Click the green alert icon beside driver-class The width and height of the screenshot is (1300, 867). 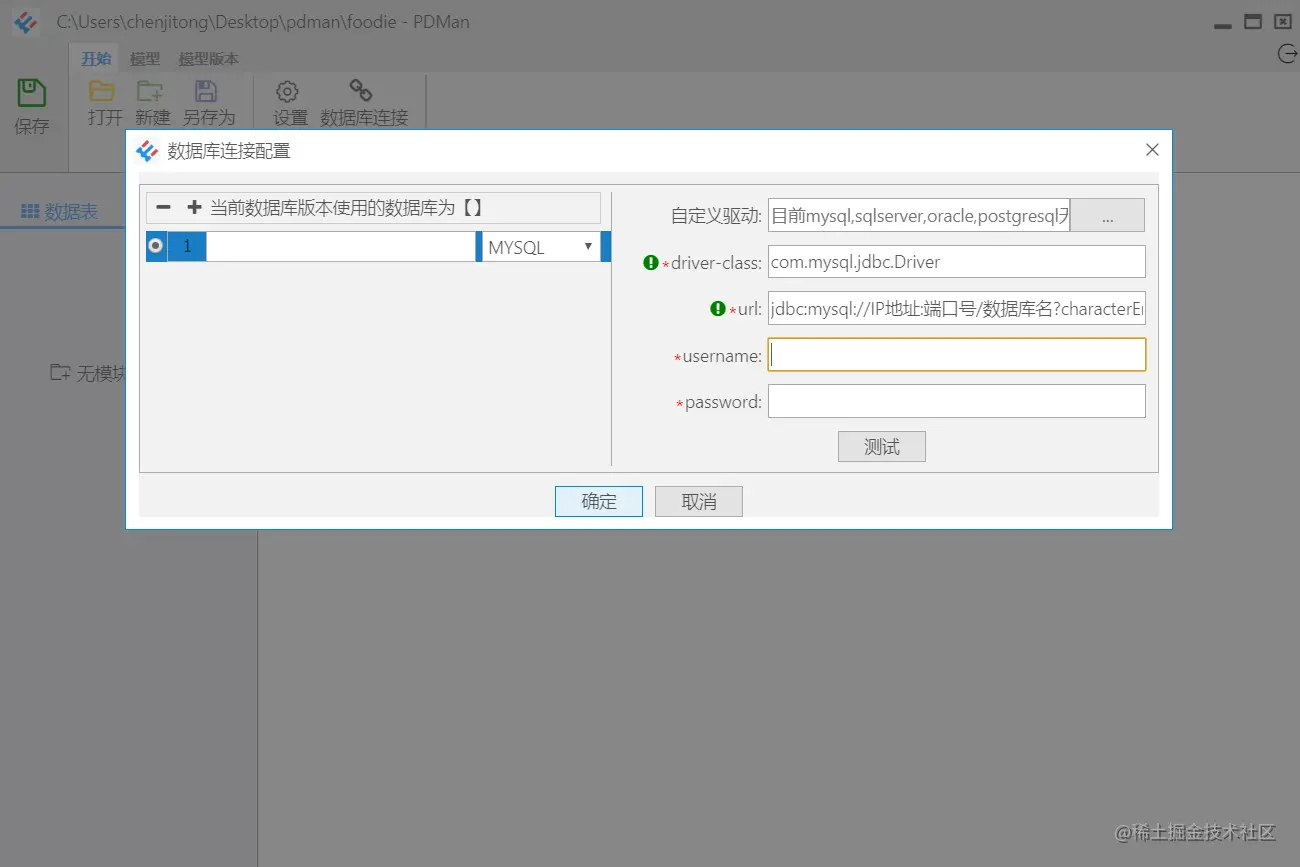point(651,263)
